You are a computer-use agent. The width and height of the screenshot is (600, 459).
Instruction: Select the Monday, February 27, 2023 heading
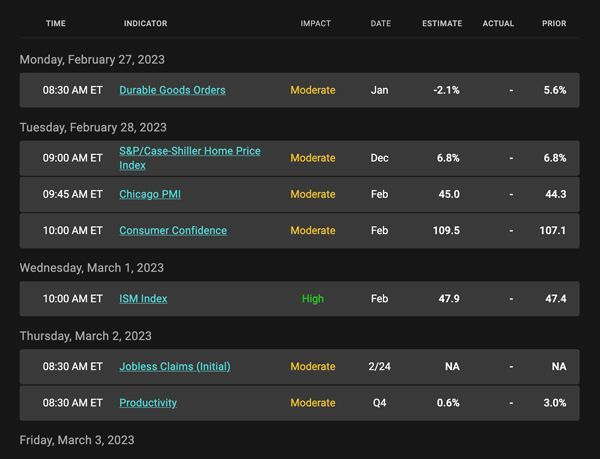[x=92, y=60]
